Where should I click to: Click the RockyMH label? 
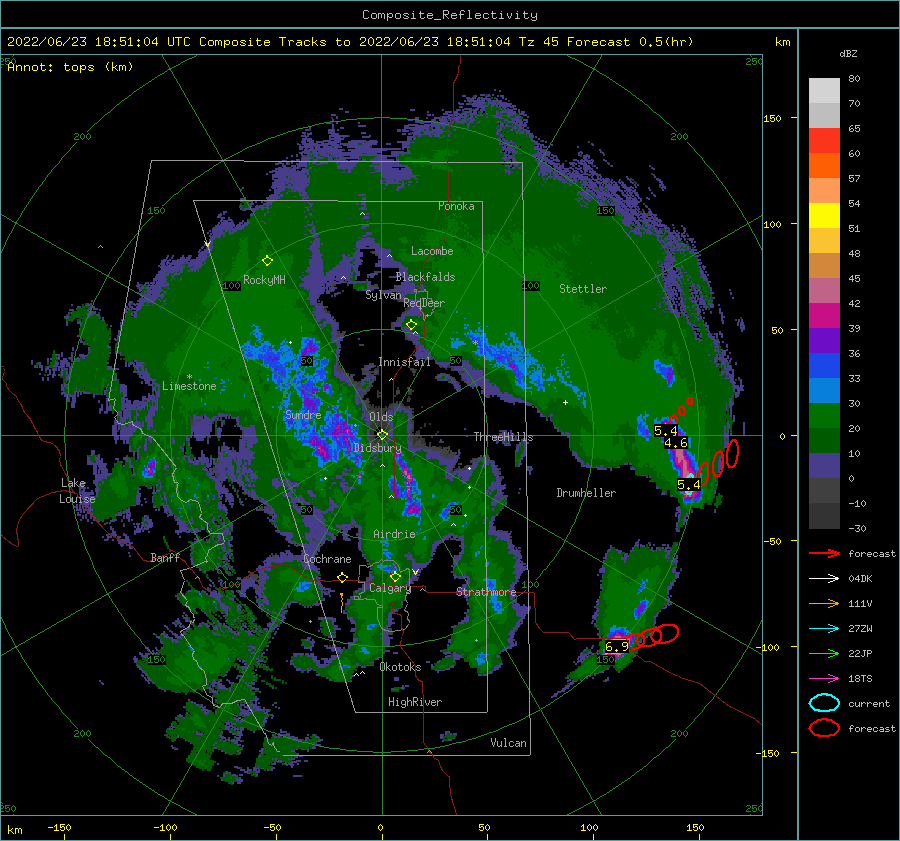(264, 280)
